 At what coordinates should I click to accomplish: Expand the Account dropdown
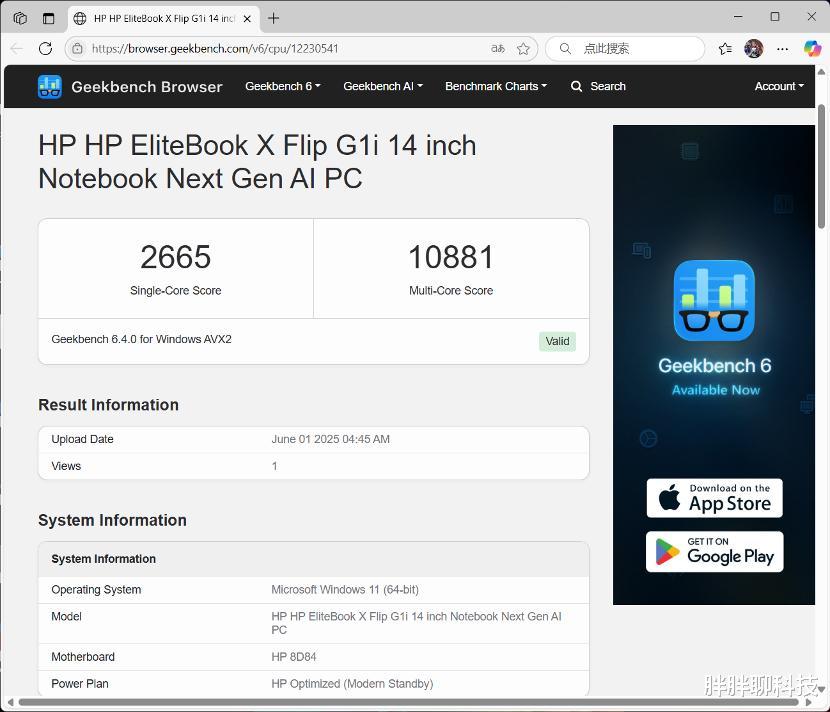[x=779, y=86]
